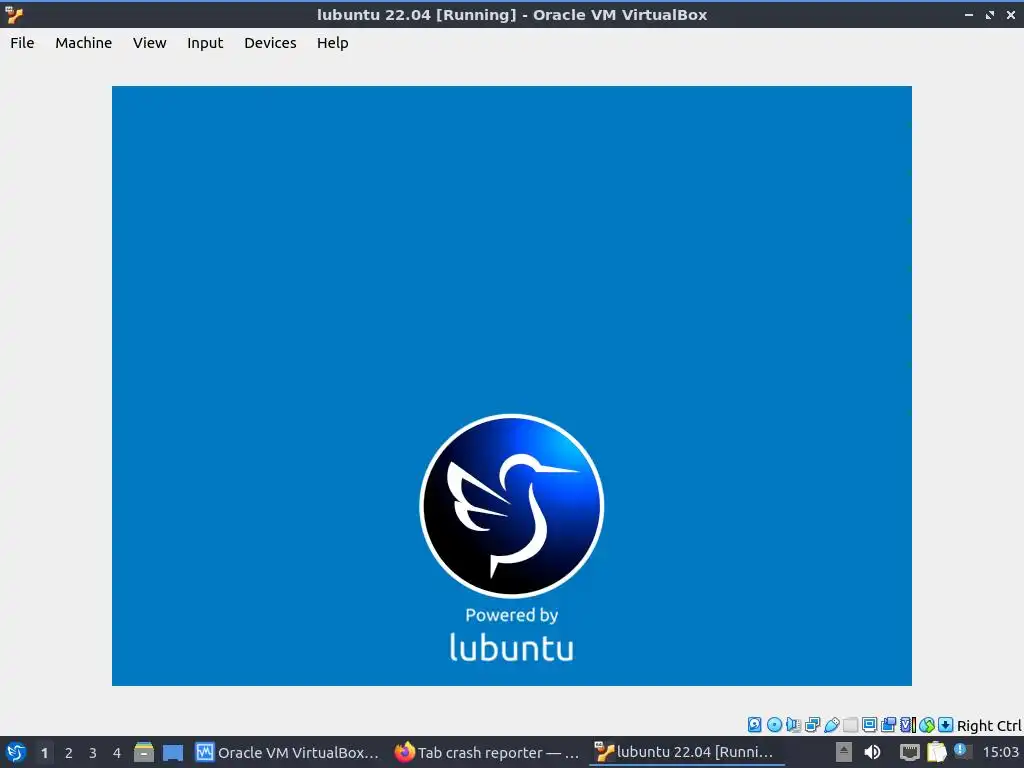Click inside the VM display showing Lubuntu splash

tap(511, 385)
